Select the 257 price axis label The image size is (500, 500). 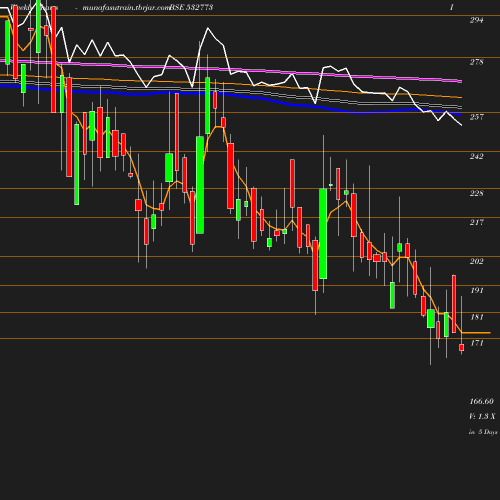(x=476, y=117)
